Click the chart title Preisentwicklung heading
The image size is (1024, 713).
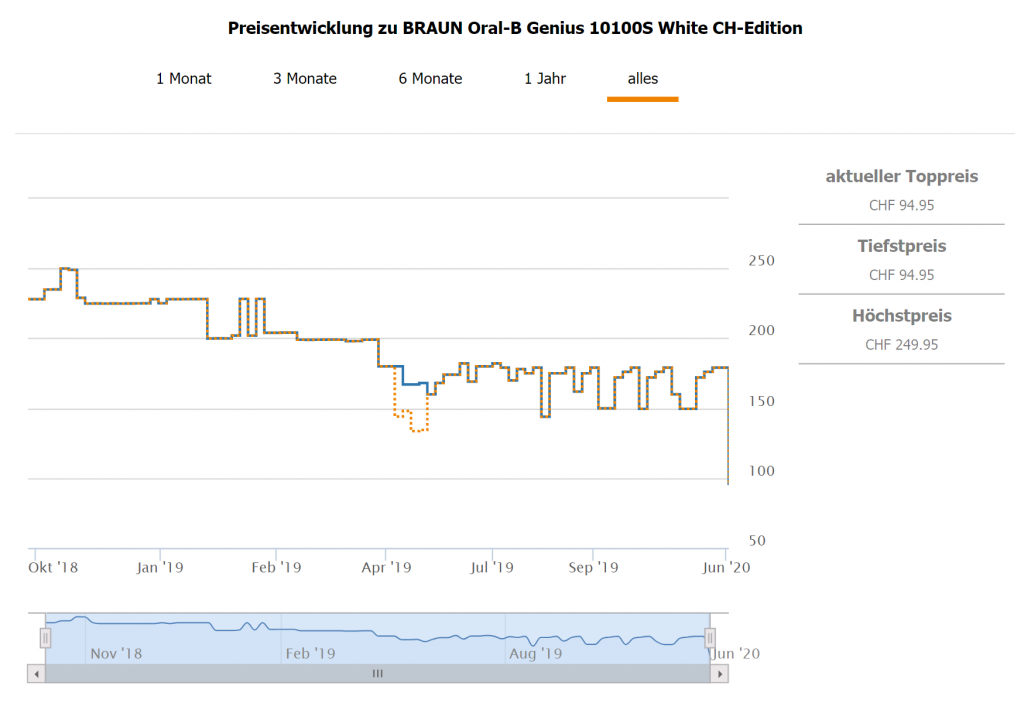(515, 28)
